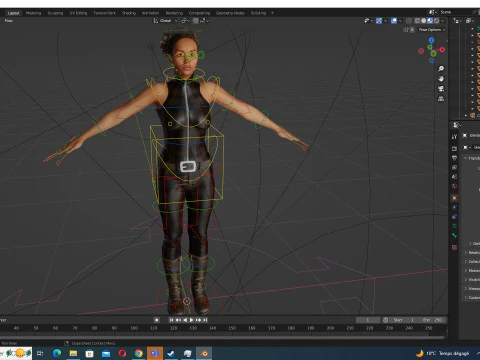This screenshot has height=360, width=480.
Task: Add a new workspace with plus button
Action: coord(272,13)
